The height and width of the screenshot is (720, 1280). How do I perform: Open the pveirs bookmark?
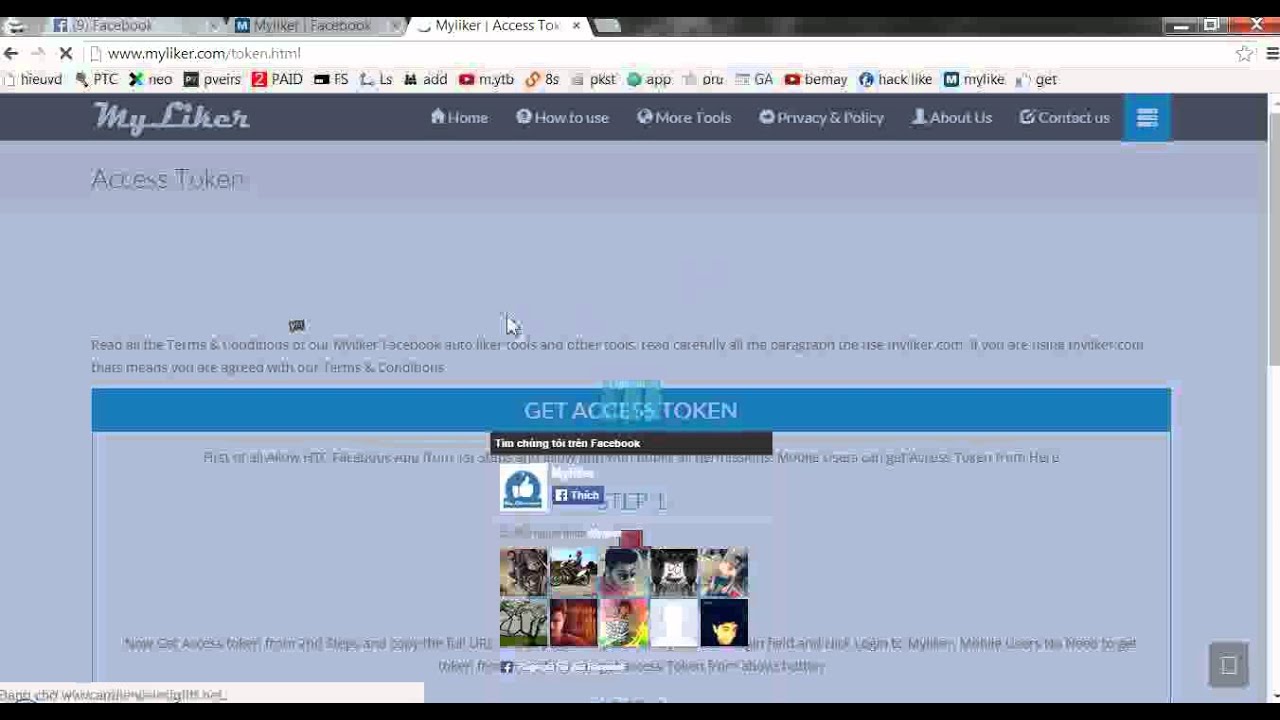212,79
